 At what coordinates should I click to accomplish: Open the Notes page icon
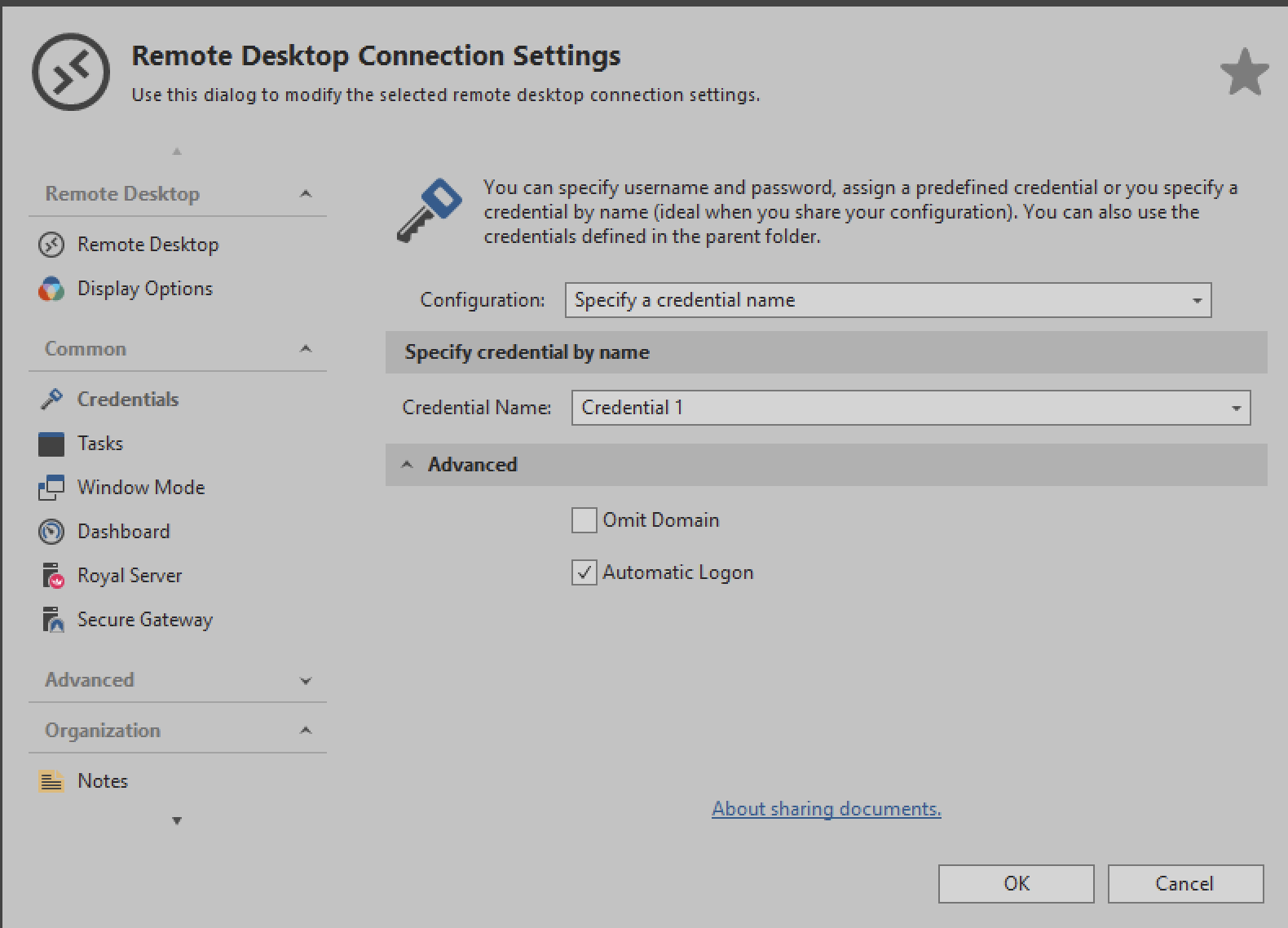tap(51, 781)
